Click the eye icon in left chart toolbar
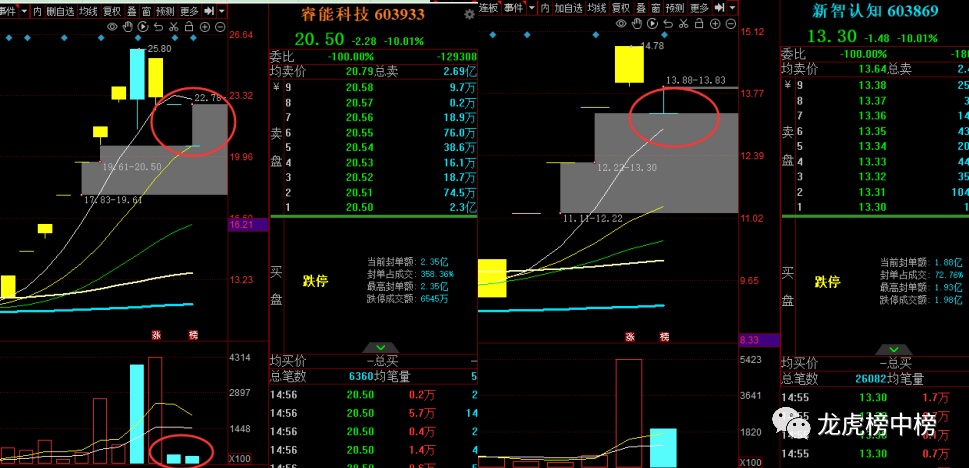This screenshot has height=468, width=969. click(112, 25)
